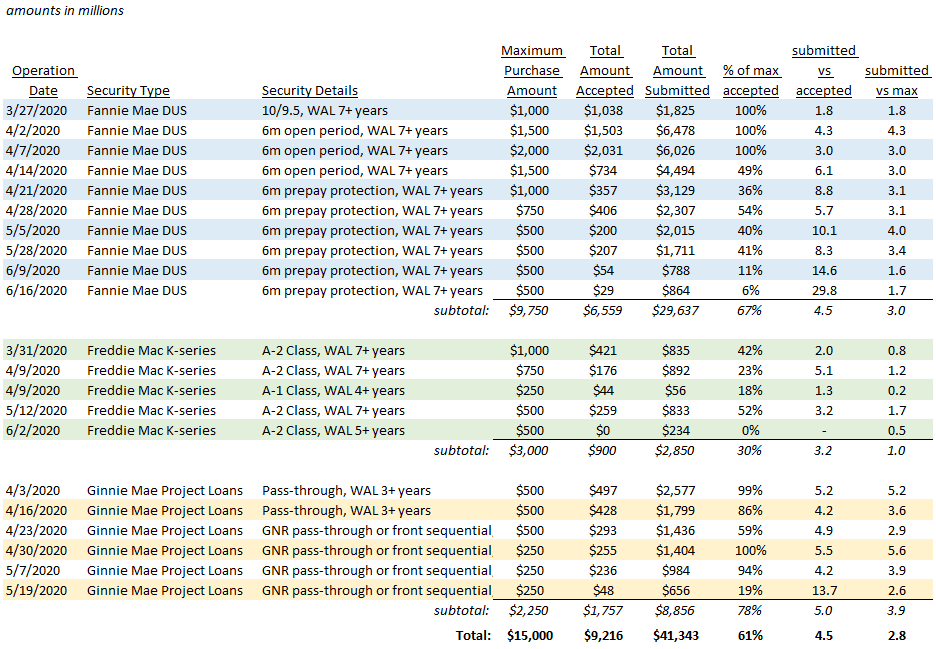Click the Freddie Mac subtotal $3,000 cell
The width and height of the screenshot is (936, 649).
[x=540, y=451]
